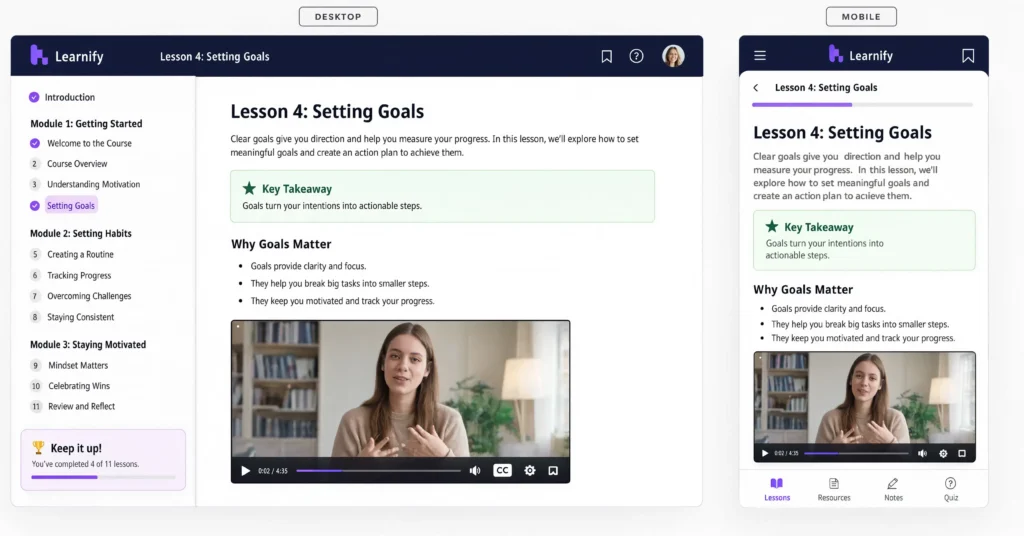Click the trophy icon in Keep it up card
Viewport: 1024px width, 536px height.
point(39,447)
